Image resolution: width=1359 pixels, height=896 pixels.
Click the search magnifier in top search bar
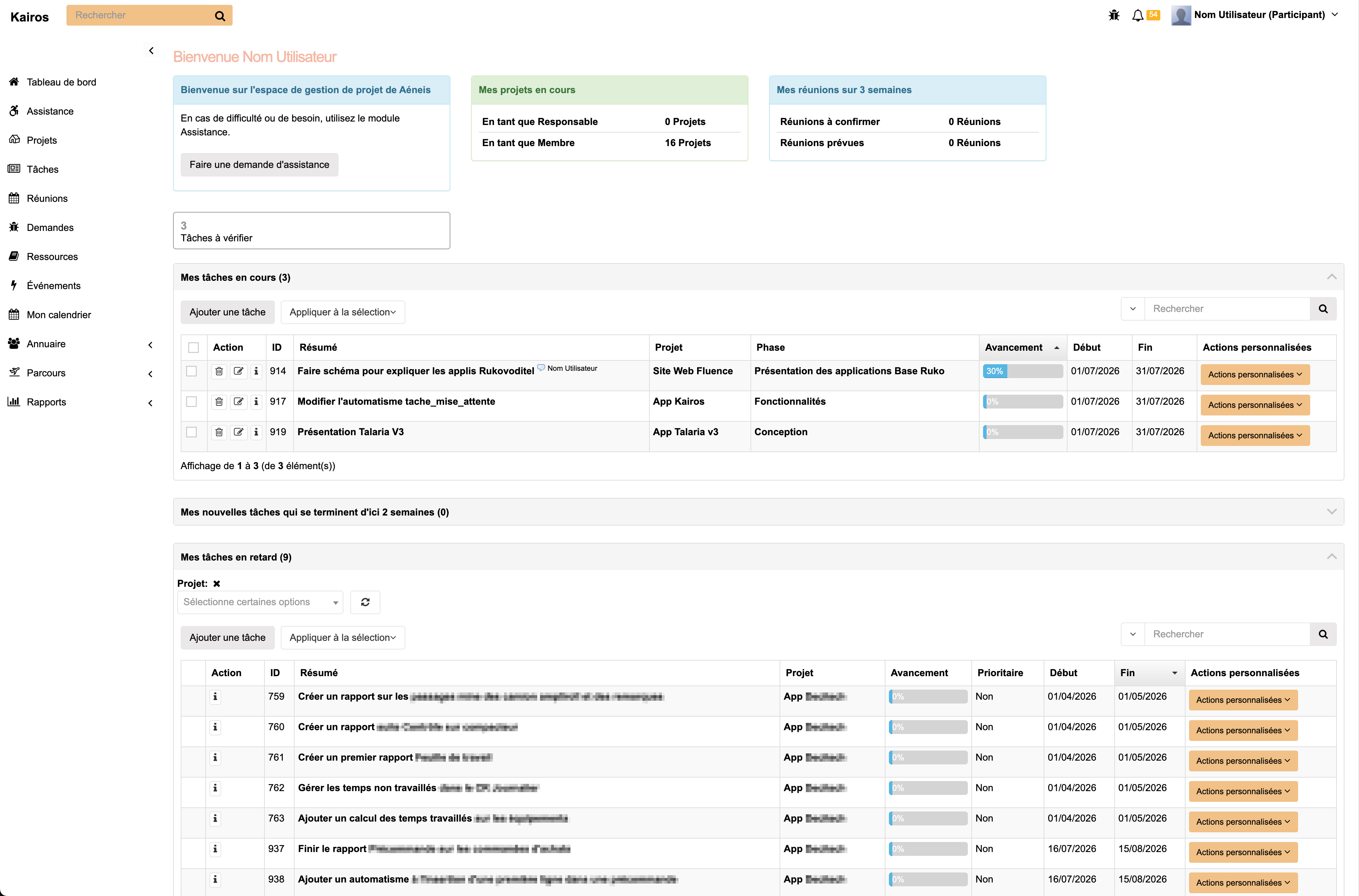coord(220,16)
